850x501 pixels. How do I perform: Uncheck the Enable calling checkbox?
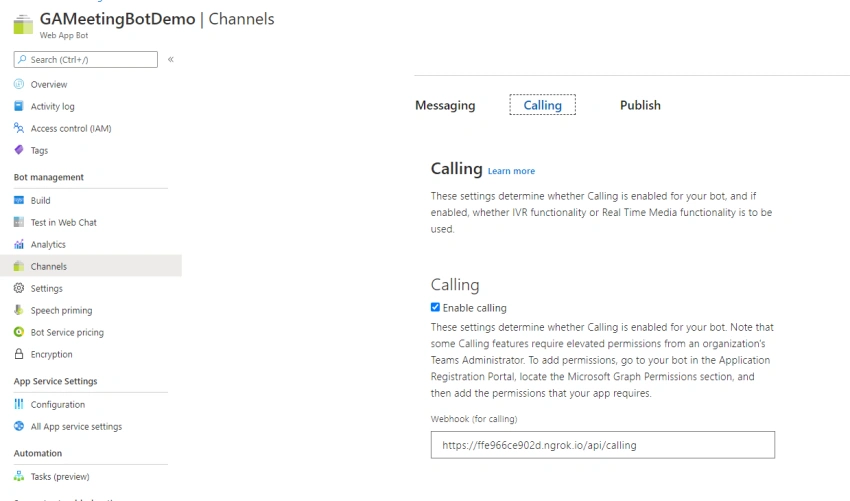coord(435,307)
